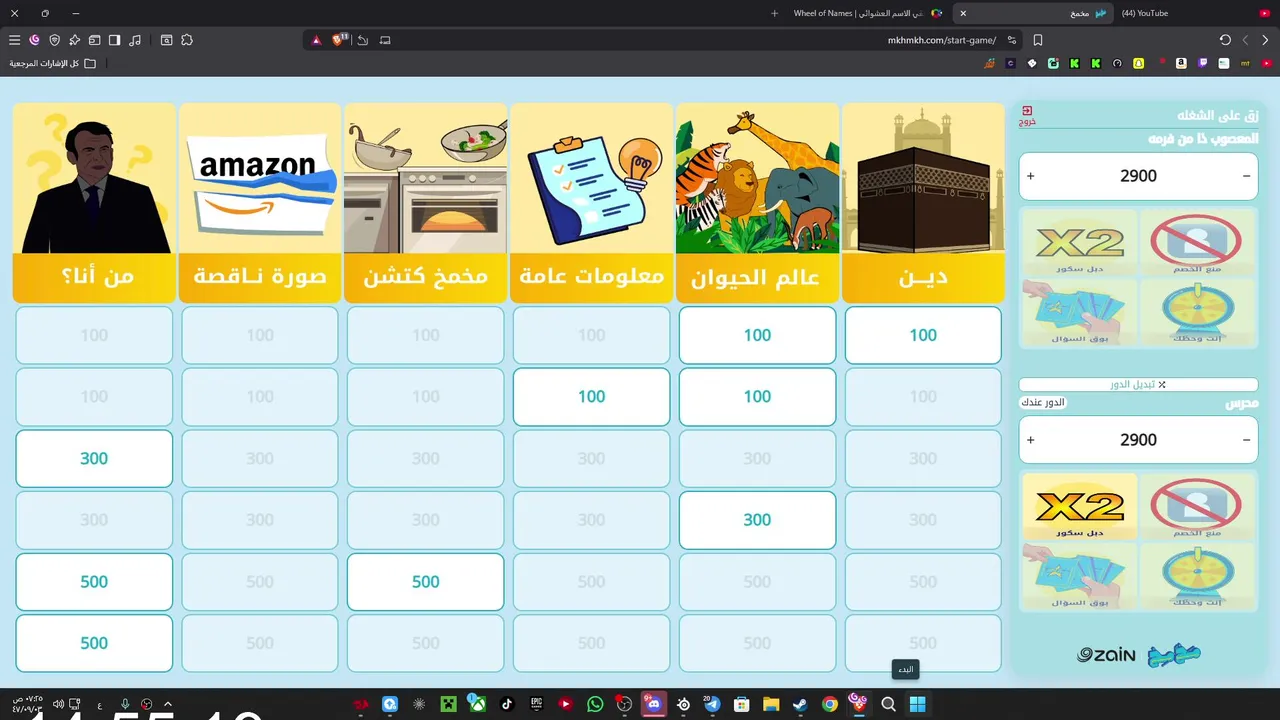Open the 500 question under مخمخ كتشن
This screenshot has height=720, width=1280.
[x=425, y=582]
